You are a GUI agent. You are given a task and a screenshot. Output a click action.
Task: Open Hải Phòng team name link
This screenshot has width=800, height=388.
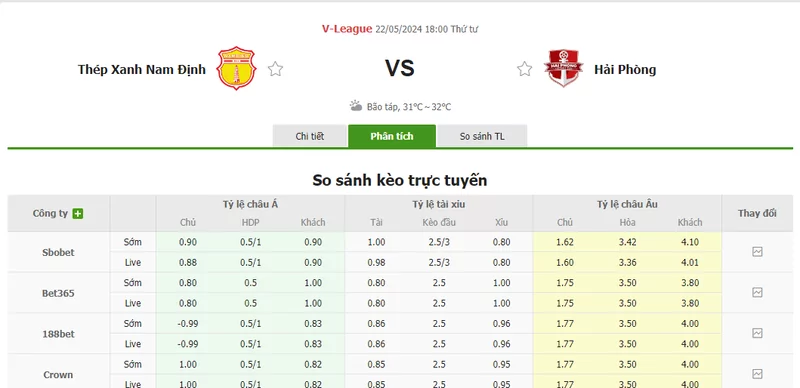625,69
